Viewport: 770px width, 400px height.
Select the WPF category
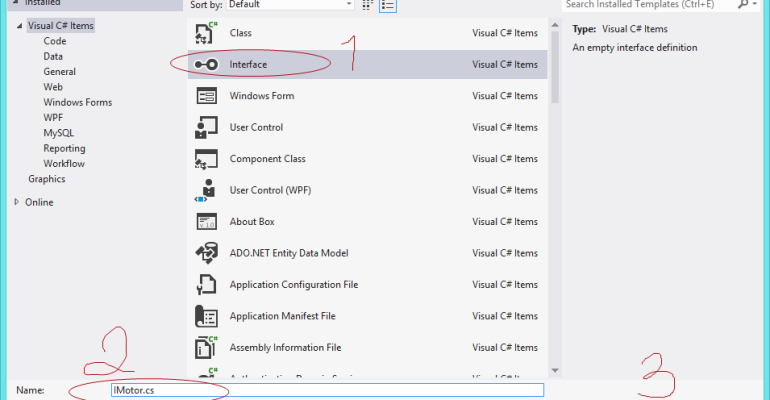(x=53, y=117)
